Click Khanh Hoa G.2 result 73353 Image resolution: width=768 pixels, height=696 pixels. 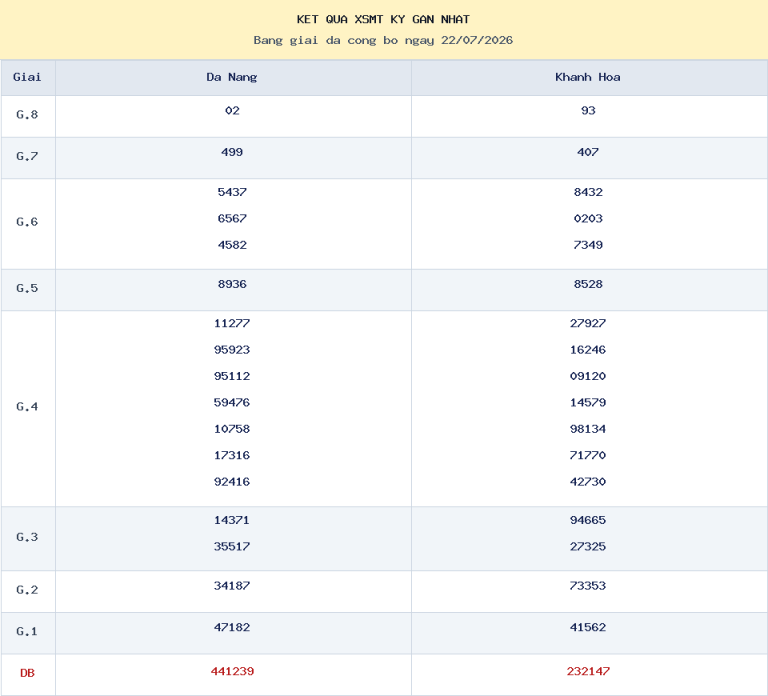click(588, 586)
